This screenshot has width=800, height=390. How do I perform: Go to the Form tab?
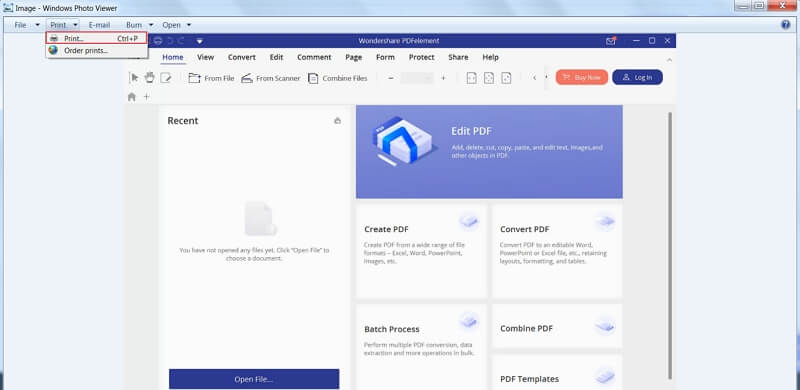[385, 57]
